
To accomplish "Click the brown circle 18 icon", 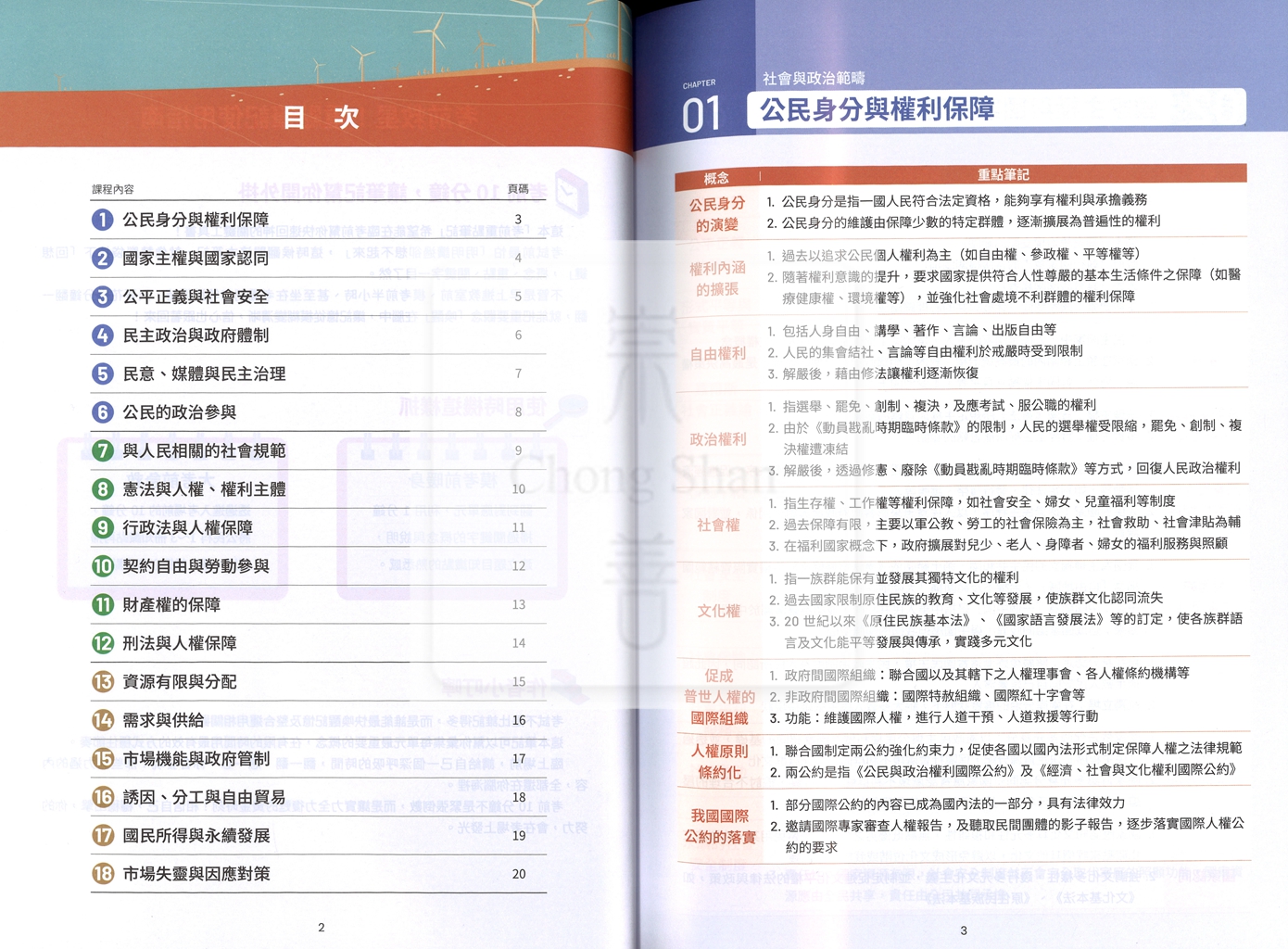I will pyautogui.click(x=103, y=874).
